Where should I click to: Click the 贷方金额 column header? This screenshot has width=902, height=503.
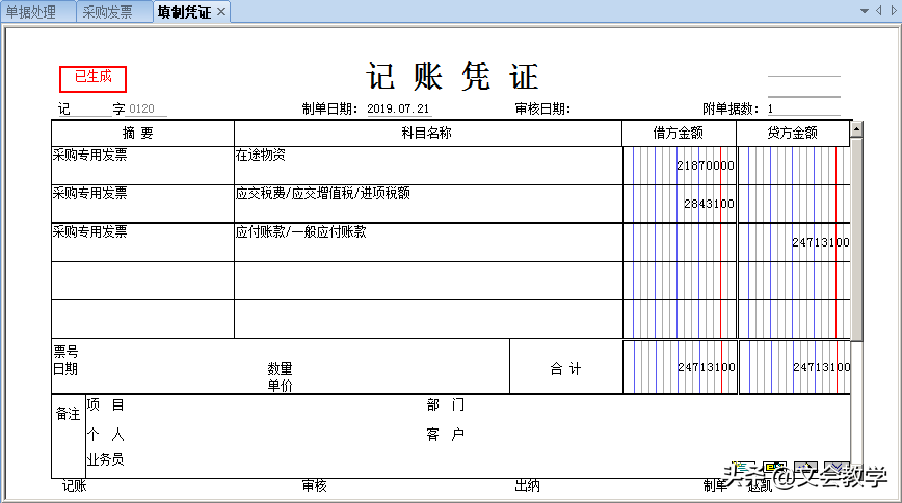point(793,133)
